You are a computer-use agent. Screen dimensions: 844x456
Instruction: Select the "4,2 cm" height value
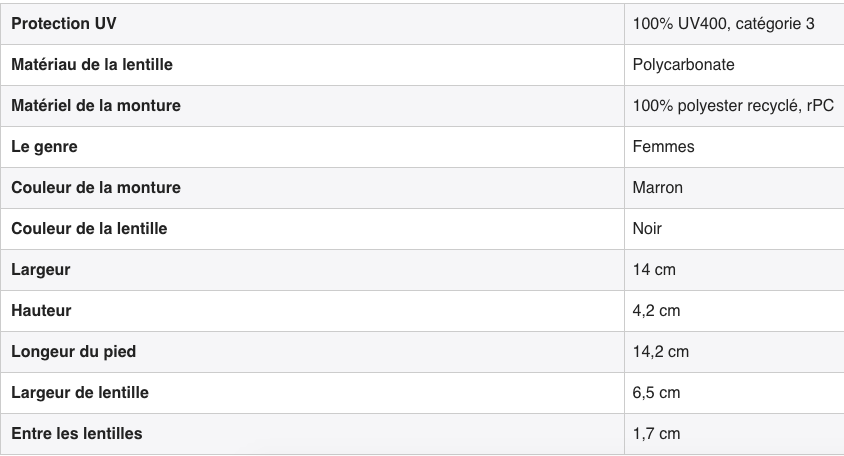[x=657, y=311]
